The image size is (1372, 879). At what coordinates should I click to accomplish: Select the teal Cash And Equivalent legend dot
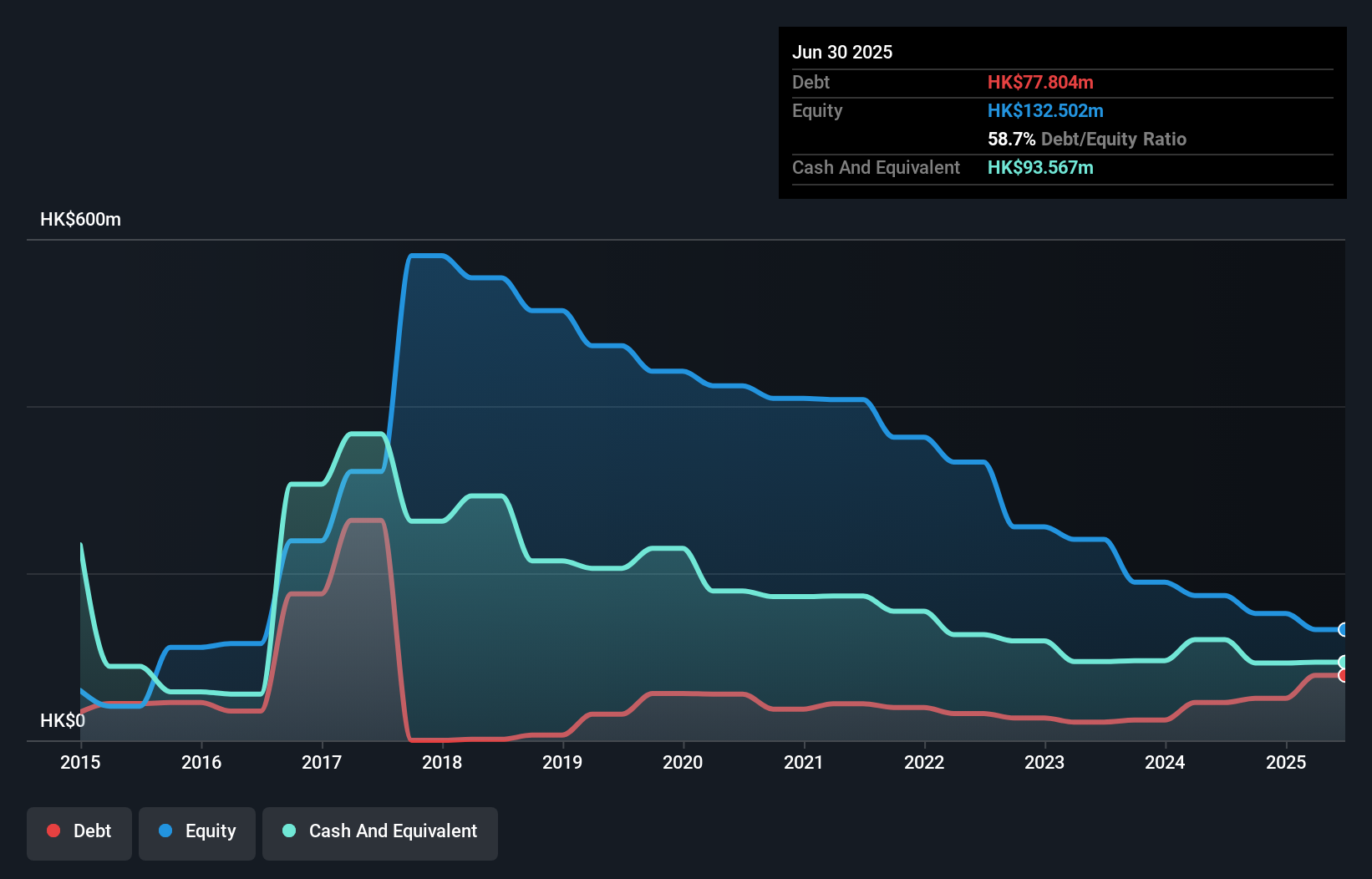pyautogui.click(x=288, y=831)
